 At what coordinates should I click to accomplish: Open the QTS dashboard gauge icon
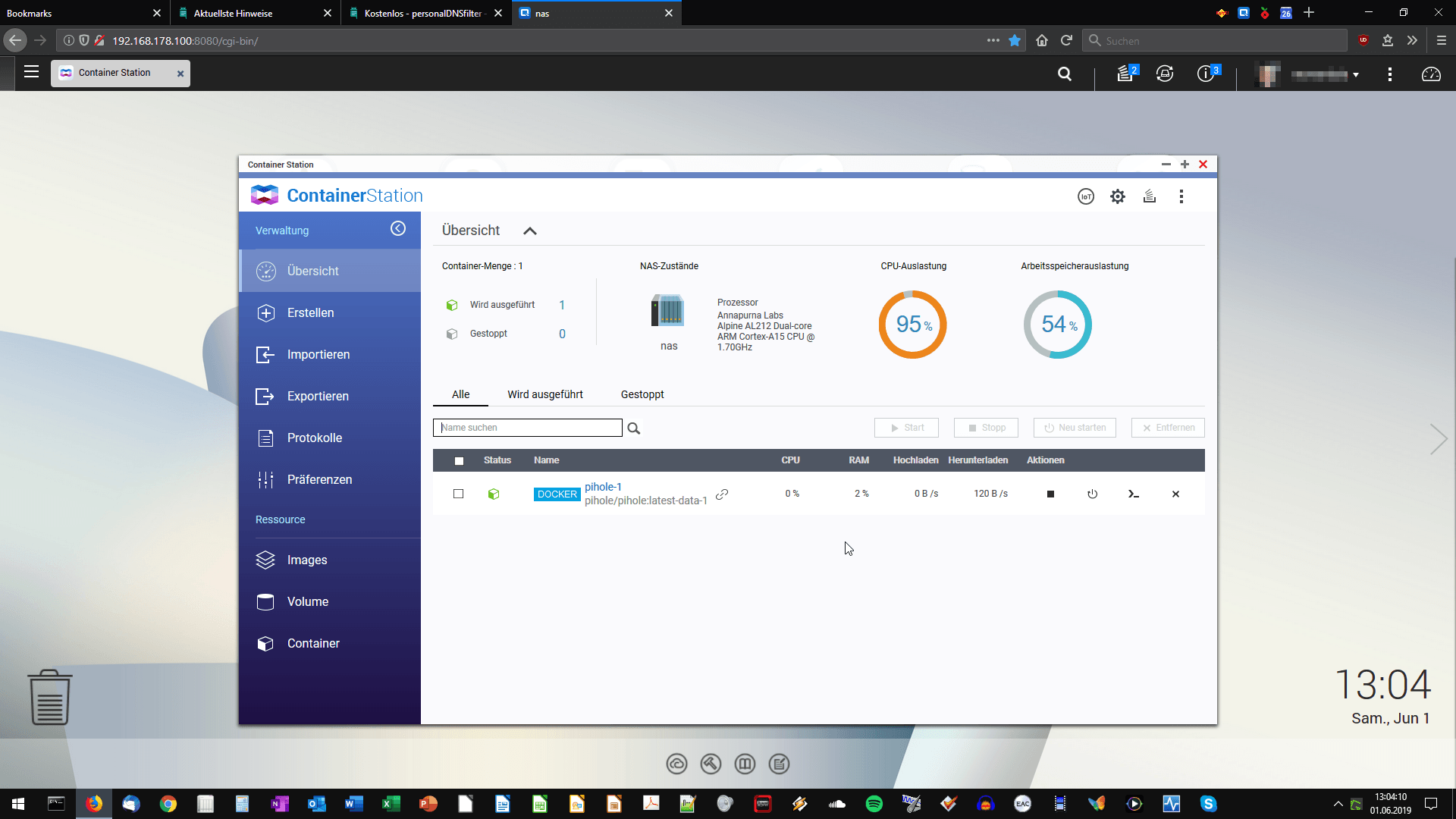1431,74
